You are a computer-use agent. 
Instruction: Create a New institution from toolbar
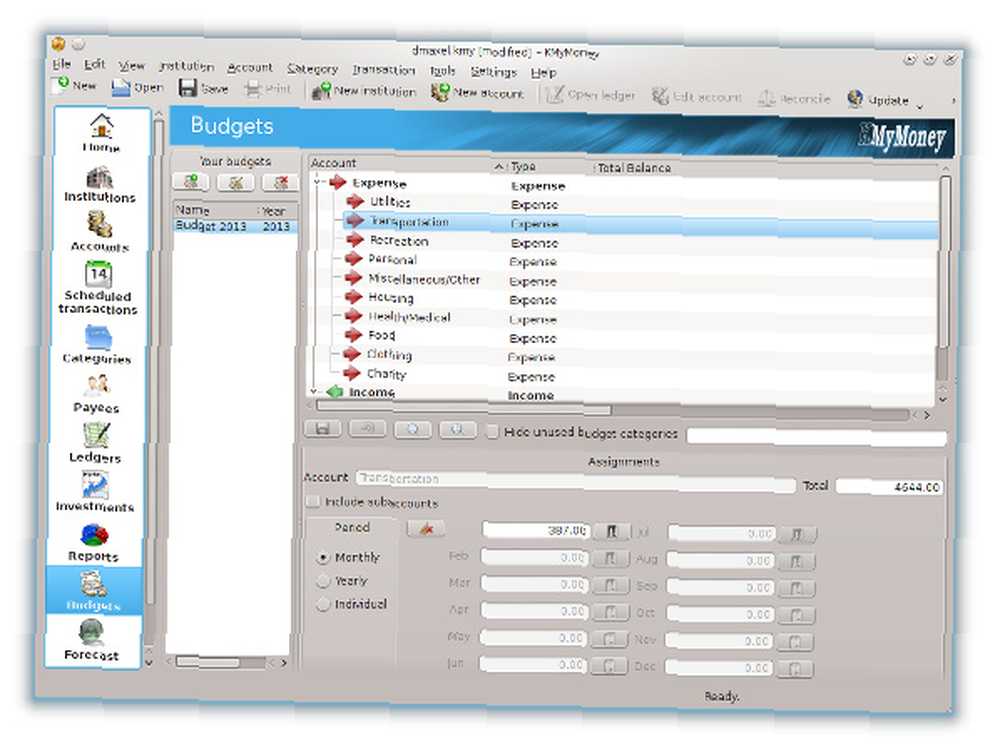click(x=364, y=91)
